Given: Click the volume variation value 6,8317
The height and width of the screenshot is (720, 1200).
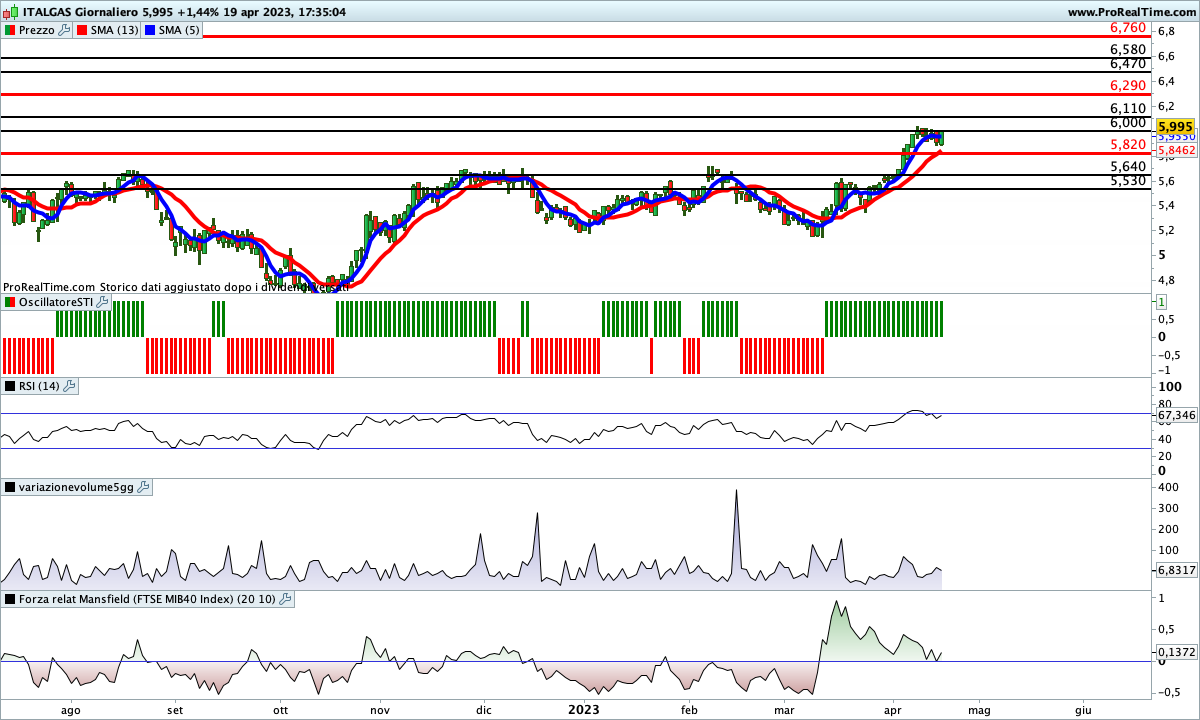Looking at the screenshot, I should pos(1176,569).
